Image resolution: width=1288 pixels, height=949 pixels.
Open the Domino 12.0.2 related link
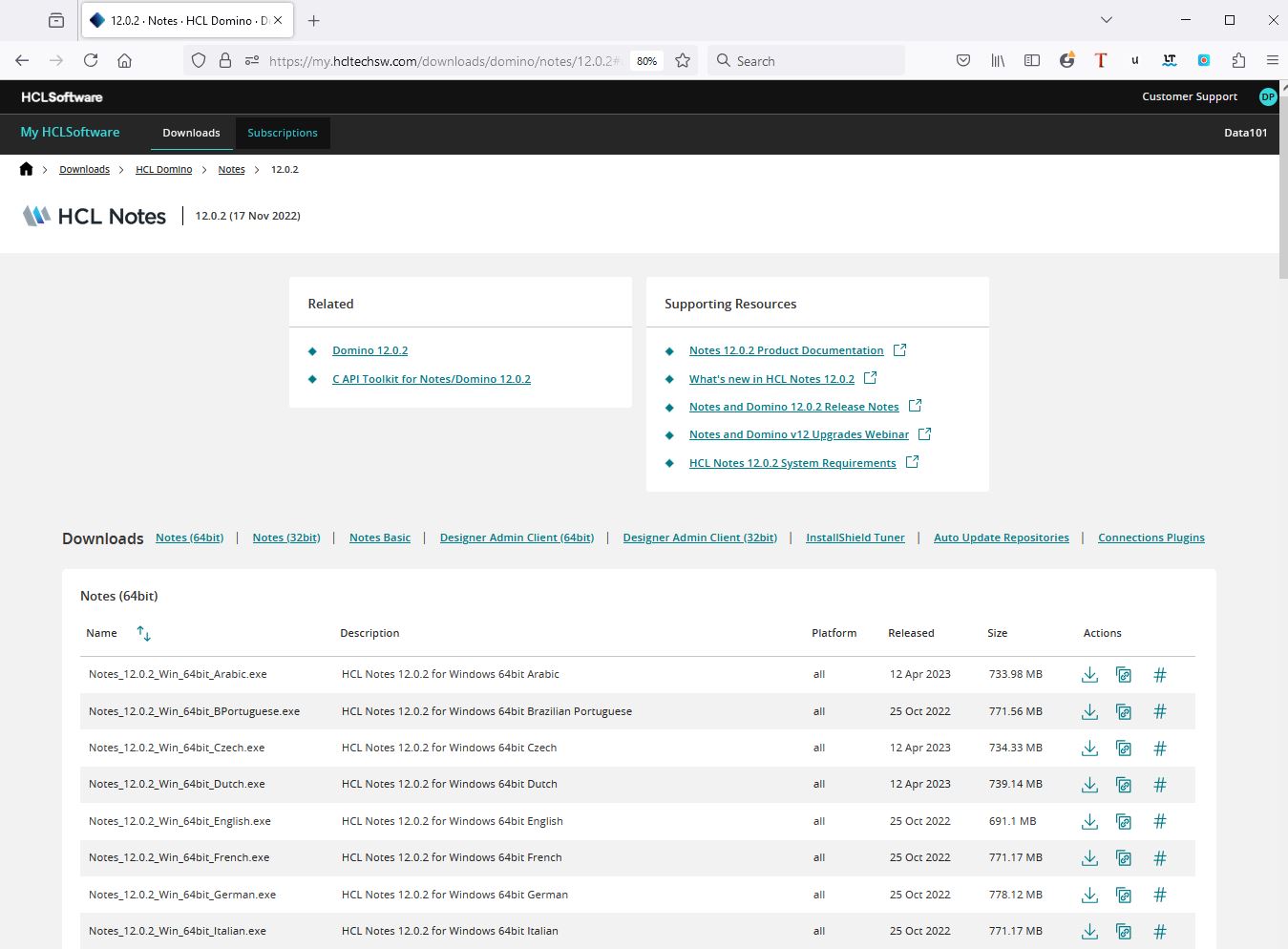(370, 350)
